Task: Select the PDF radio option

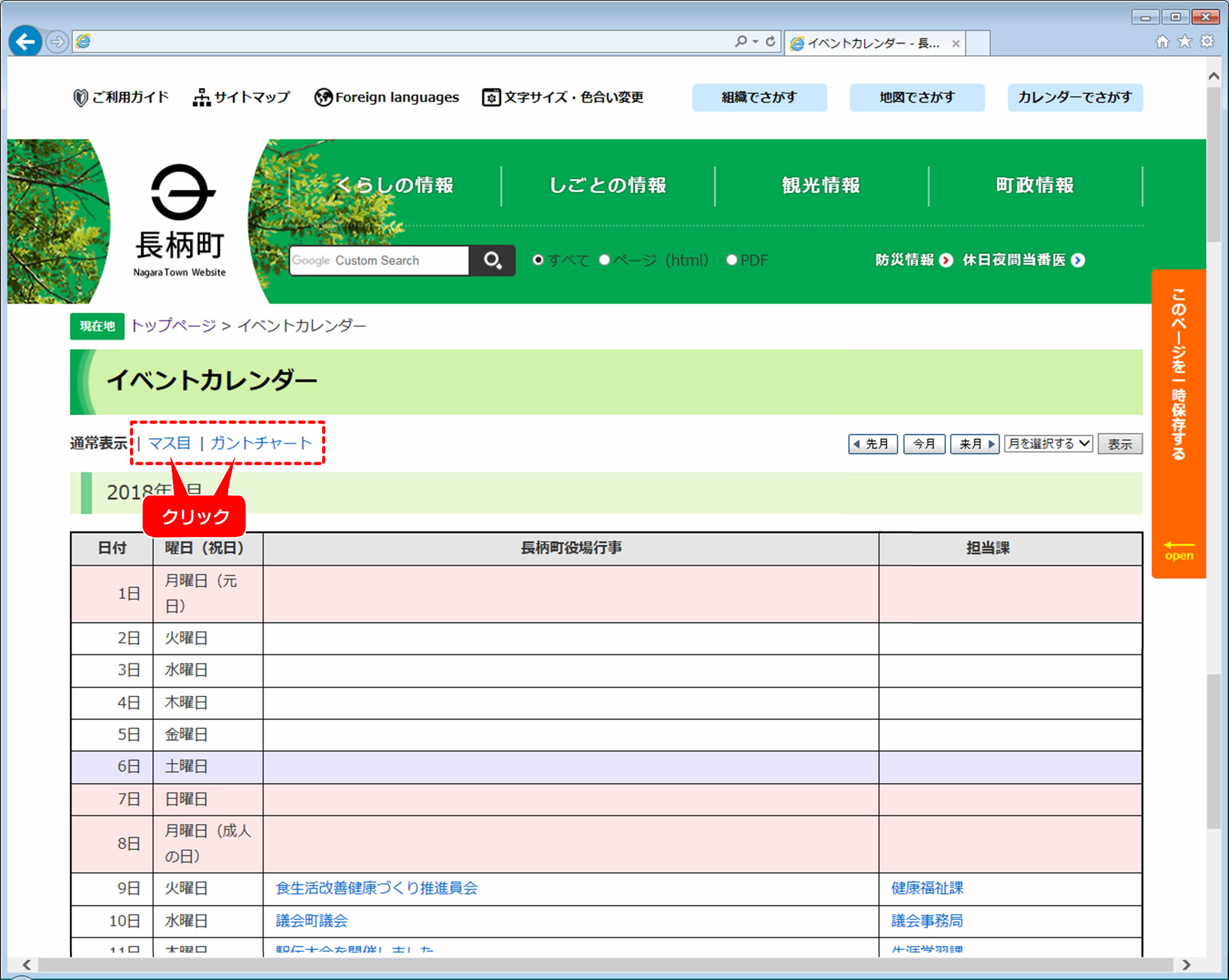Action: 732,260
